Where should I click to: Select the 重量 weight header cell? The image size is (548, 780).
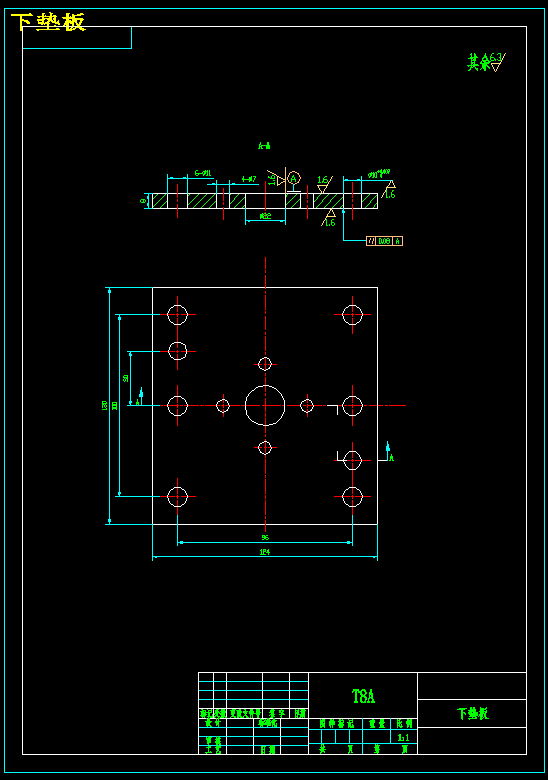[x=376, y=724]
